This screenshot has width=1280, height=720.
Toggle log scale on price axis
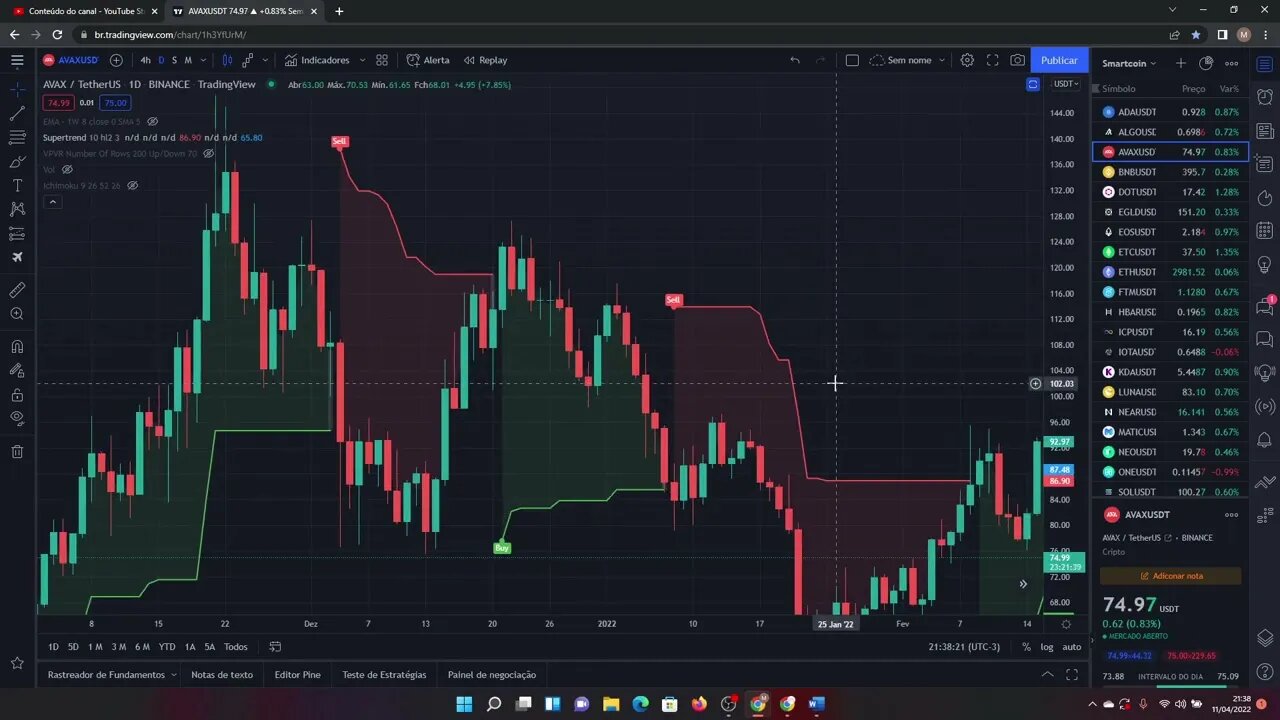[1046, 647]
